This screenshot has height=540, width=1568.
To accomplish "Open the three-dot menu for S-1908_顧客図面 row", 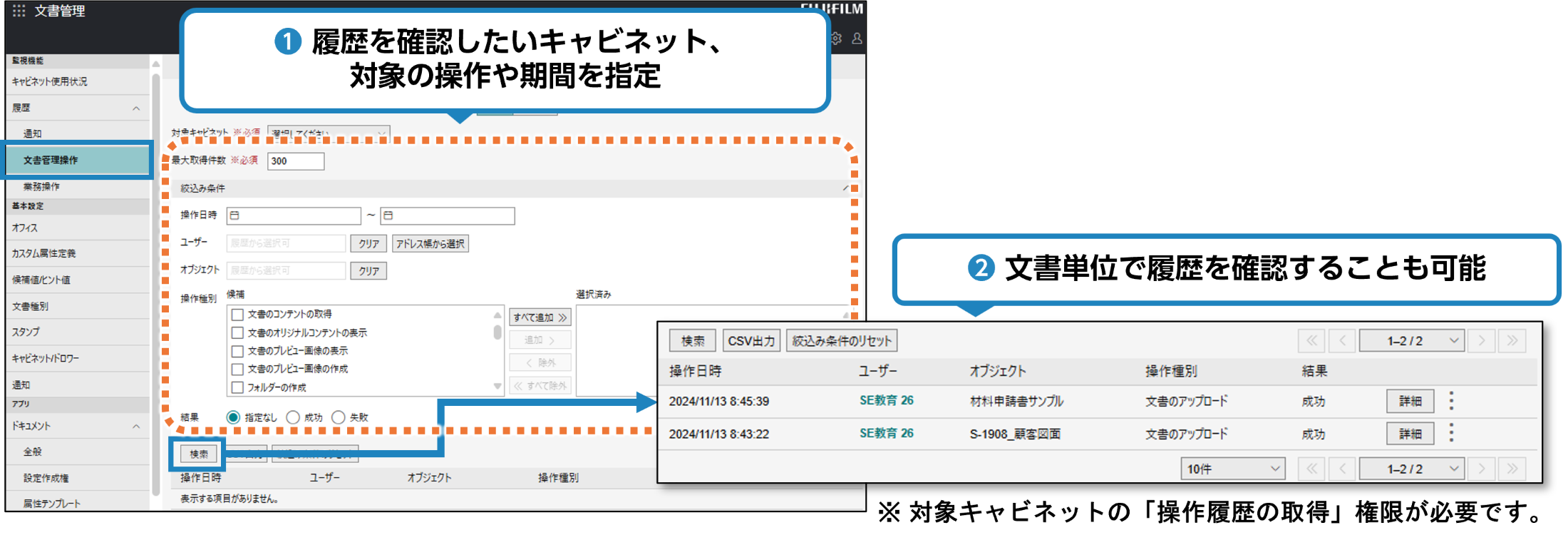I will 1451,433.
